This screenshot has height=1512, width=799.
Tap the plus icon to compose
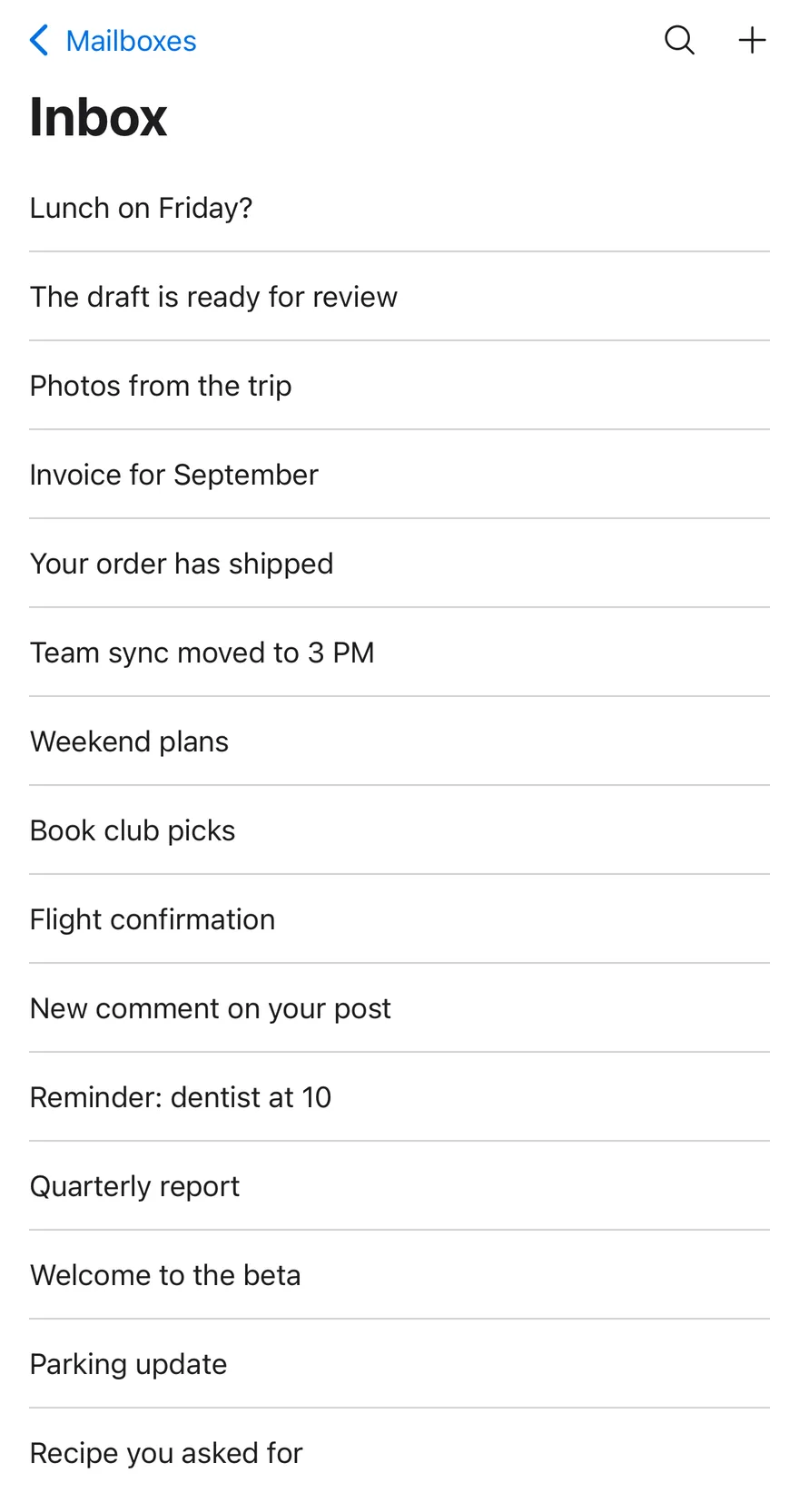(x=752, y=41)
